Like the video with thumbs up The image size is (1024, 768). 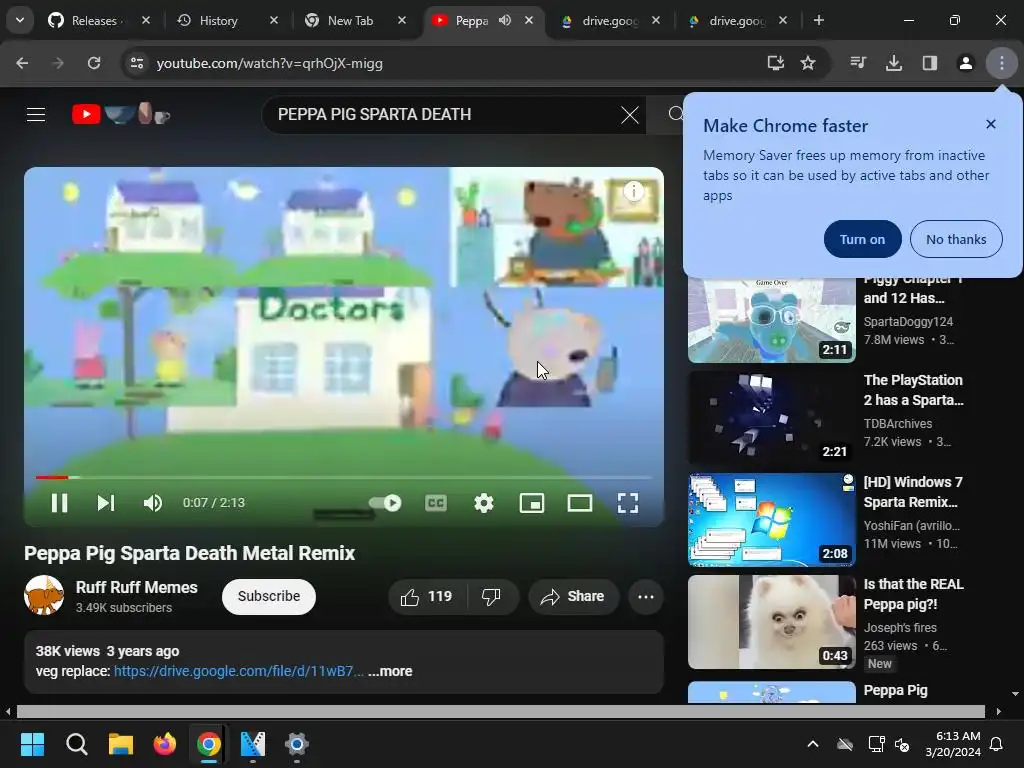point(427,596)
